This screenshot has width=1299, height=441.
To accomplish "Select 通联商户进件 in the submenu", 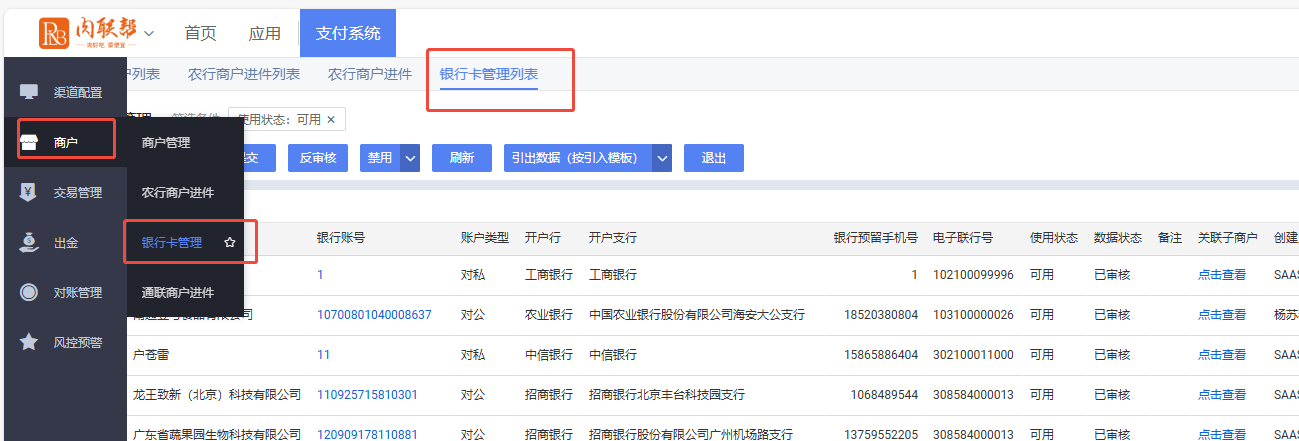I will pyautogui.click(x=178, y=293).
